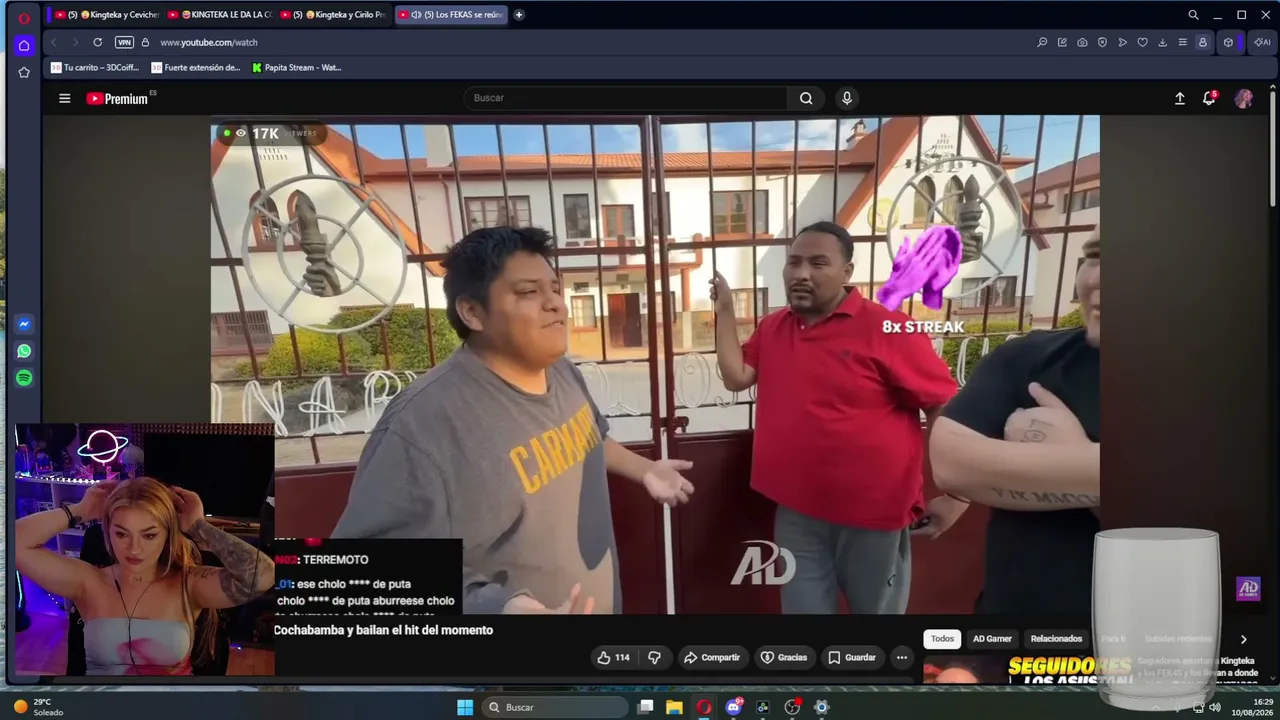This screenshot has height=720, width=1280.
Task: Add page to Opera pinboards heart
Action: click(1142, 42)
